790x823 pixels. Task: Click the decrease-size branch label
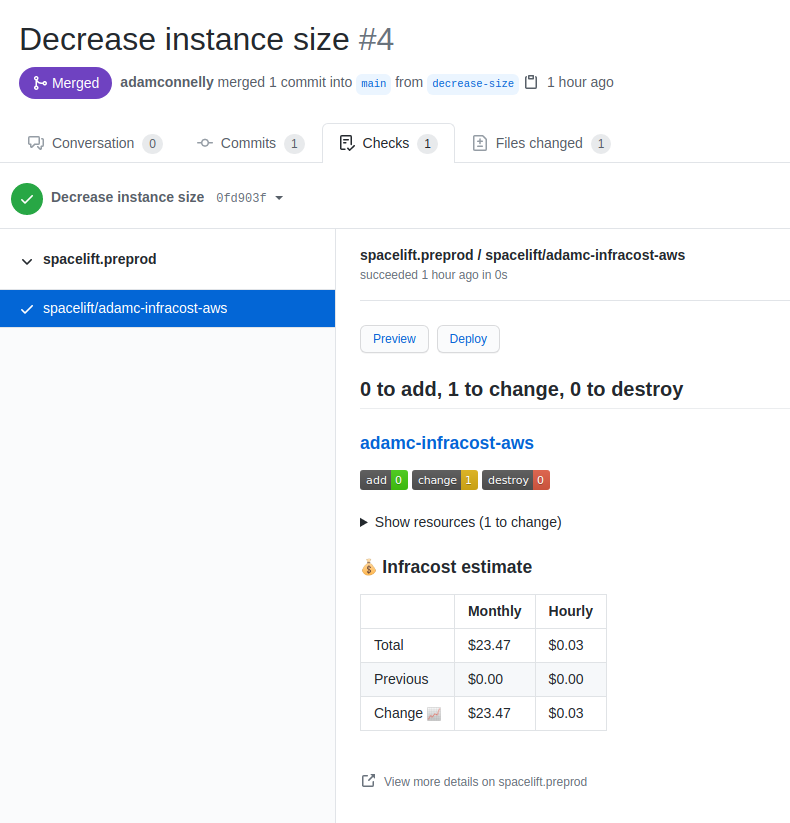pos(473,83)
